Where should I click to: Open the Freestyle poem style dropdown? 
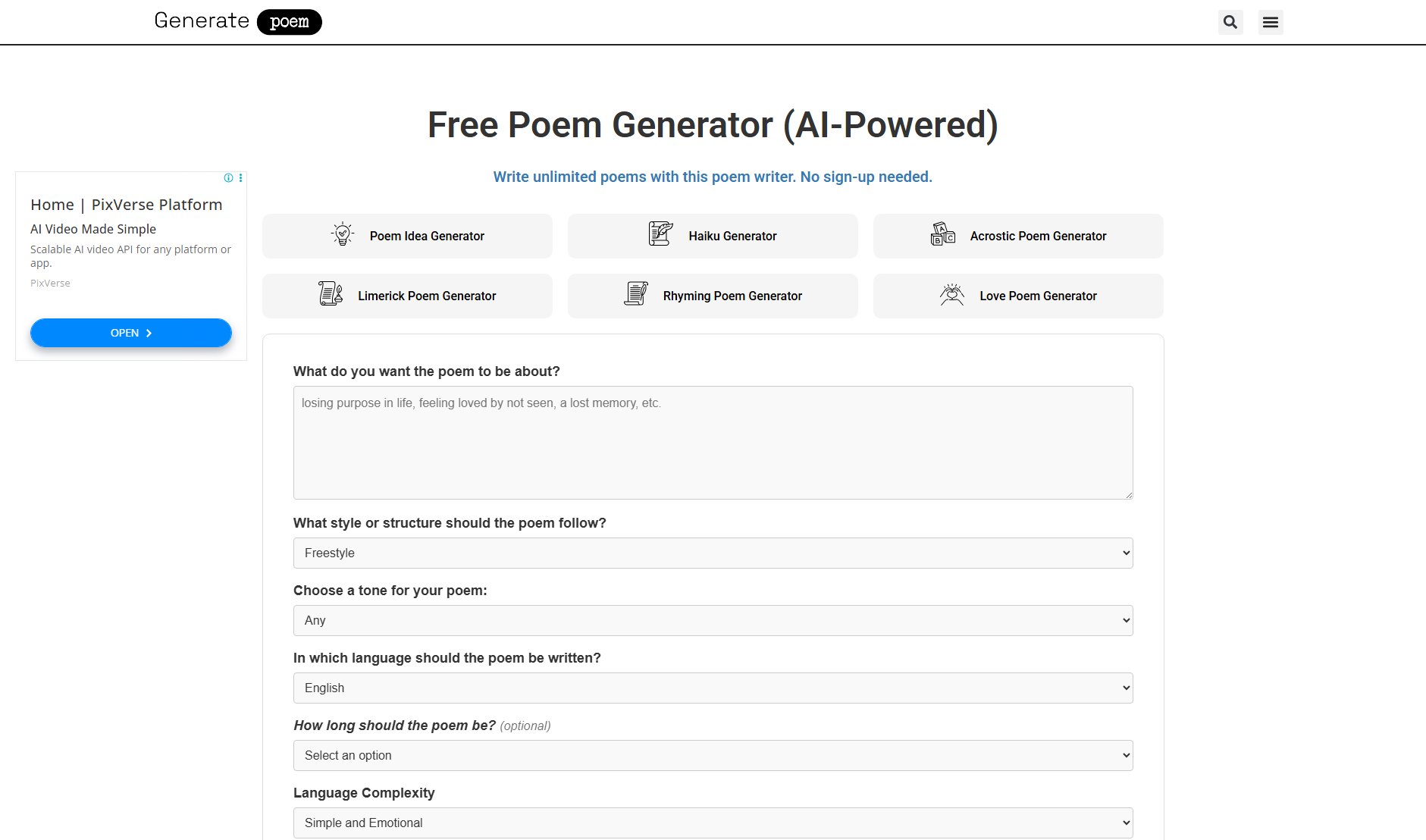713,553
